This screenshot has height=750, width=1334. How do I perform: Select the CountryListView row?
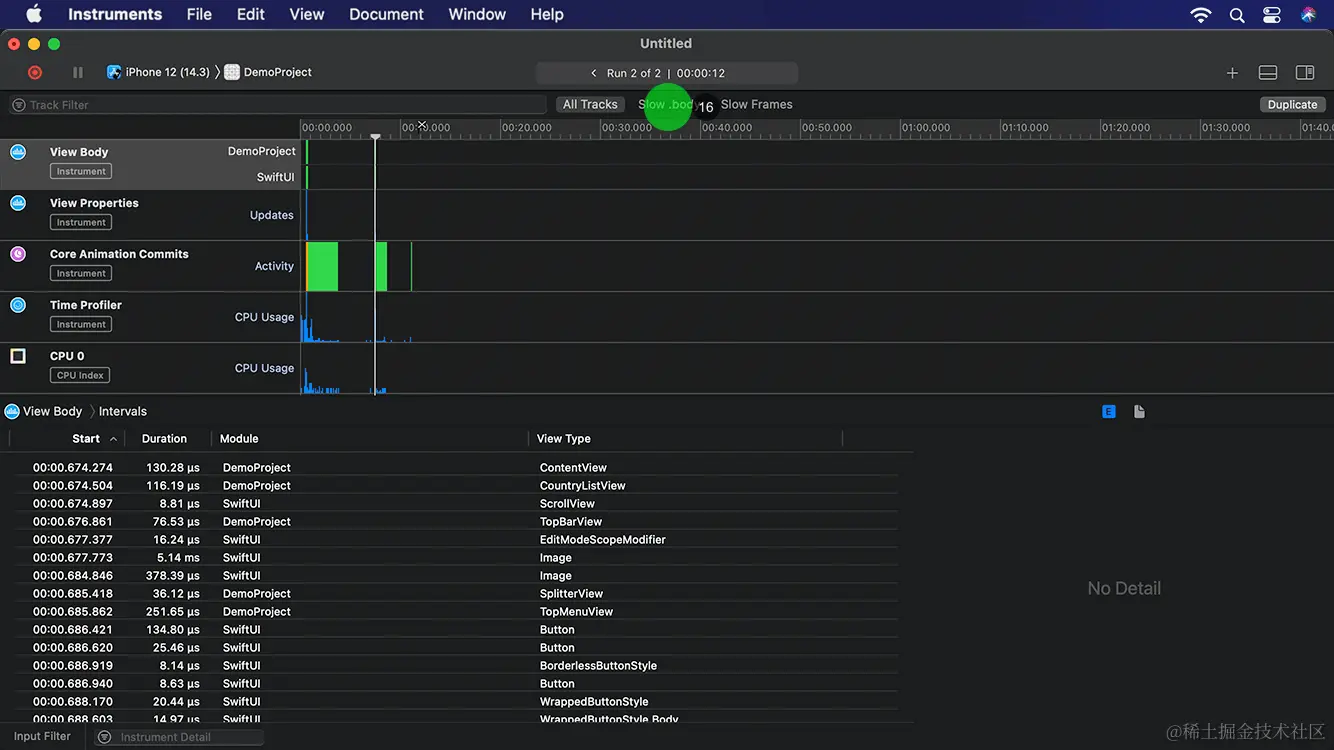pyautogui.click(x=456, y=486)
